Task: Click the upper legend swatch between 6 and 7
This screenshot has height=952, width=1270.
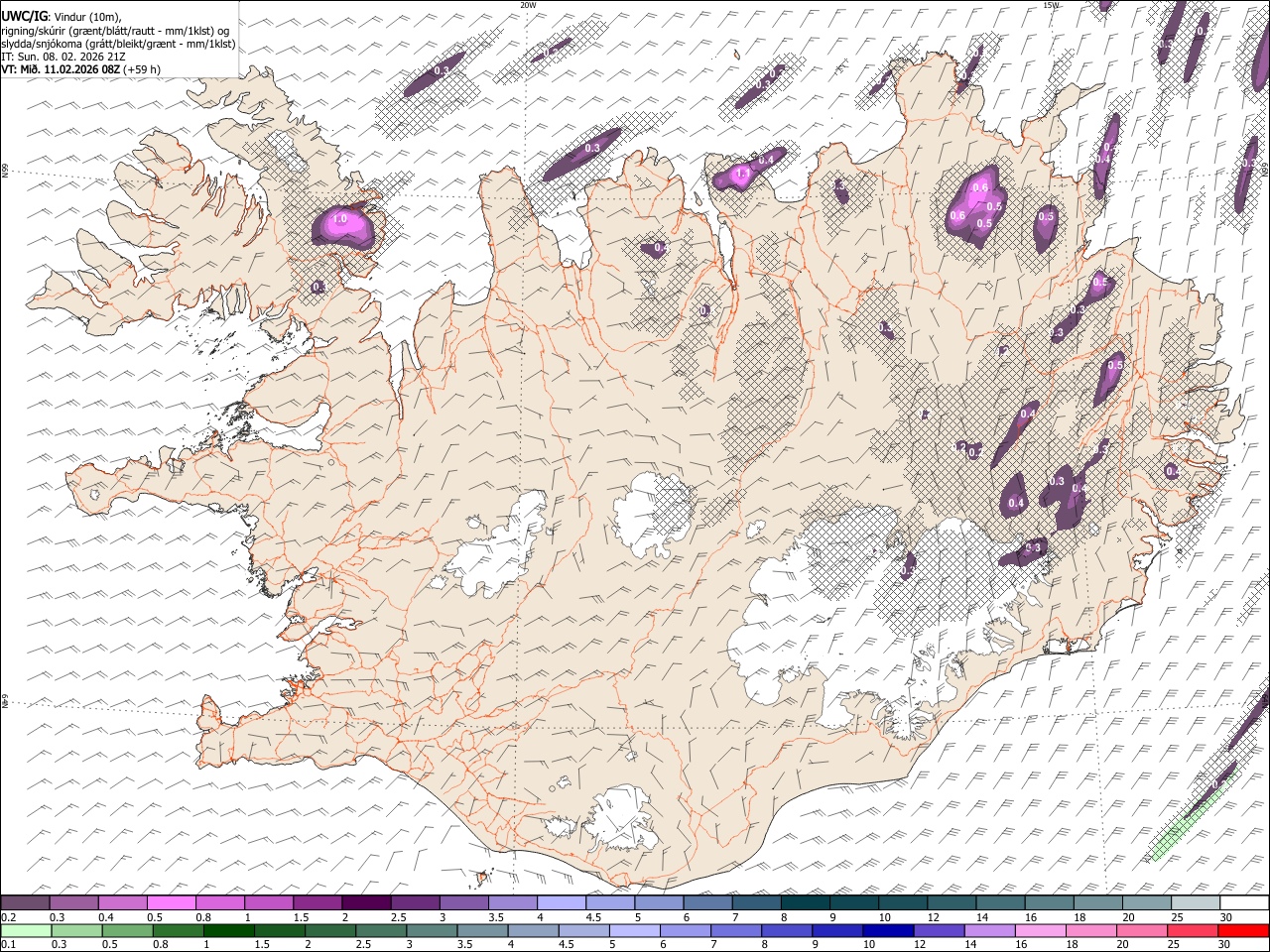Action: tap(708, 903)
